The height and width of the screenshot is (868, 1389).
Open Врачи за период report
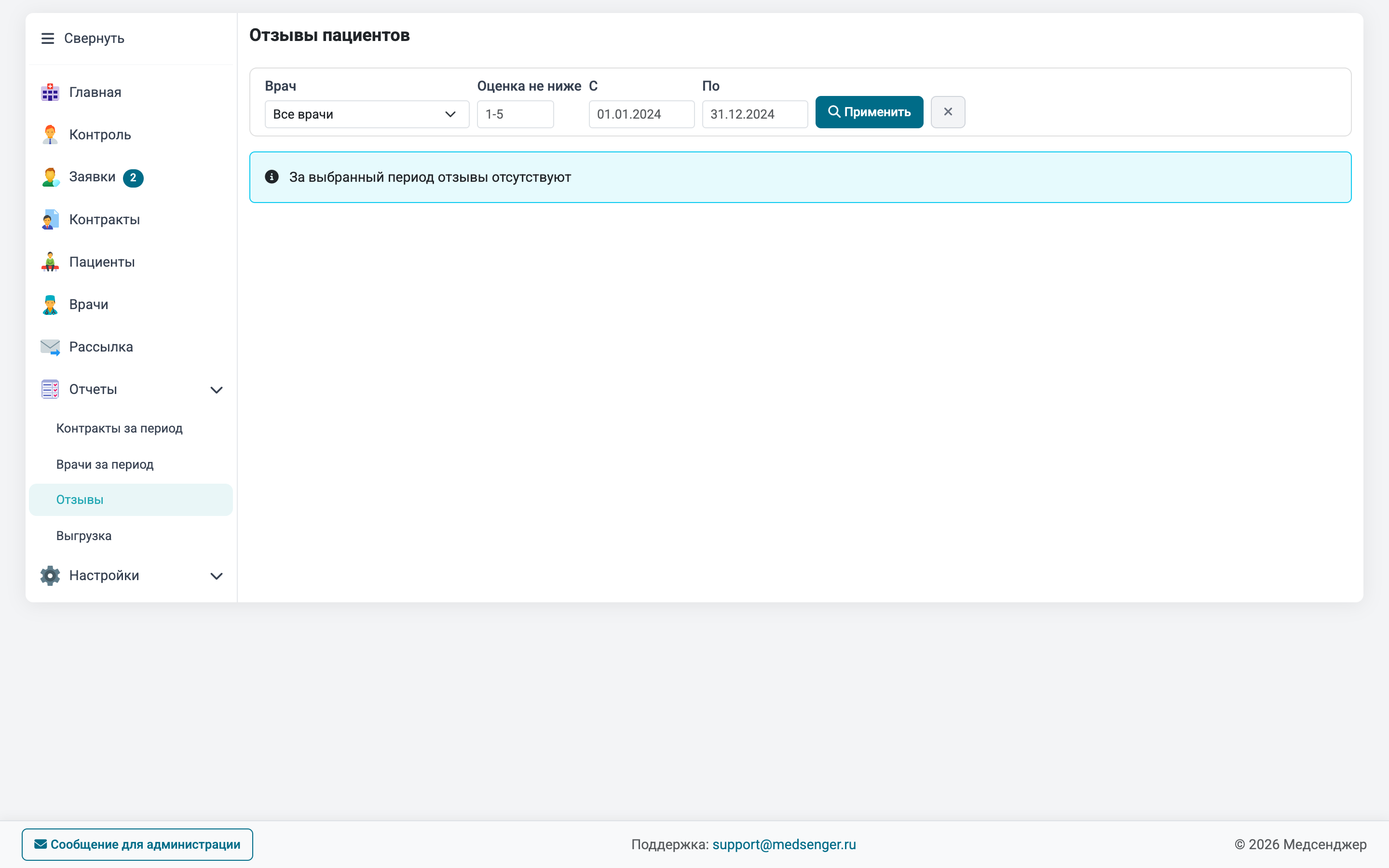(x=131, y=464)
